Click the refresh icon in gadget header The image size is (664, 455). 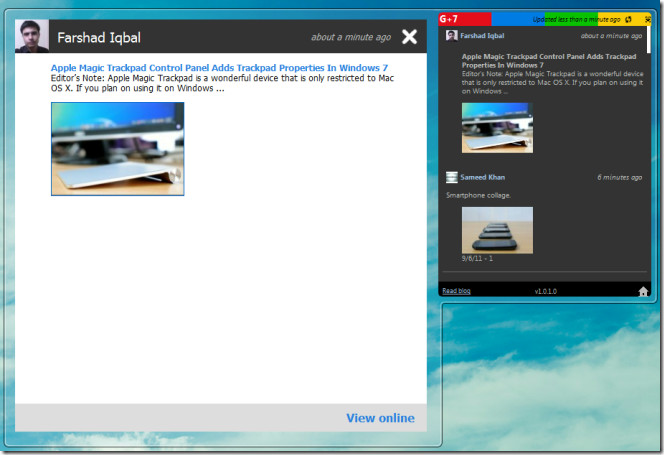[628, 19]
